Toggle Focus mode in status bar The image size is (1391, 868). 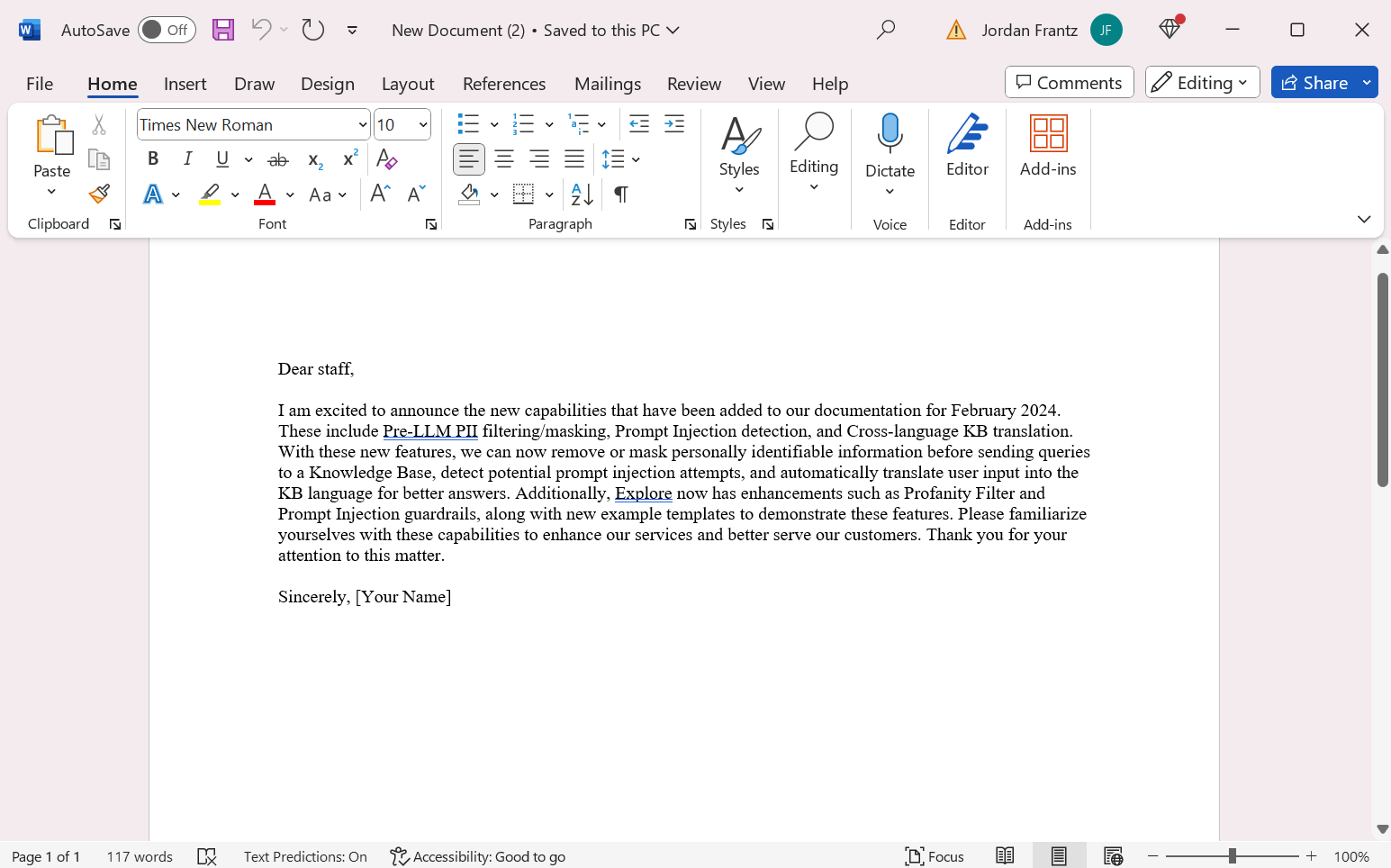(x=935, y=856)
